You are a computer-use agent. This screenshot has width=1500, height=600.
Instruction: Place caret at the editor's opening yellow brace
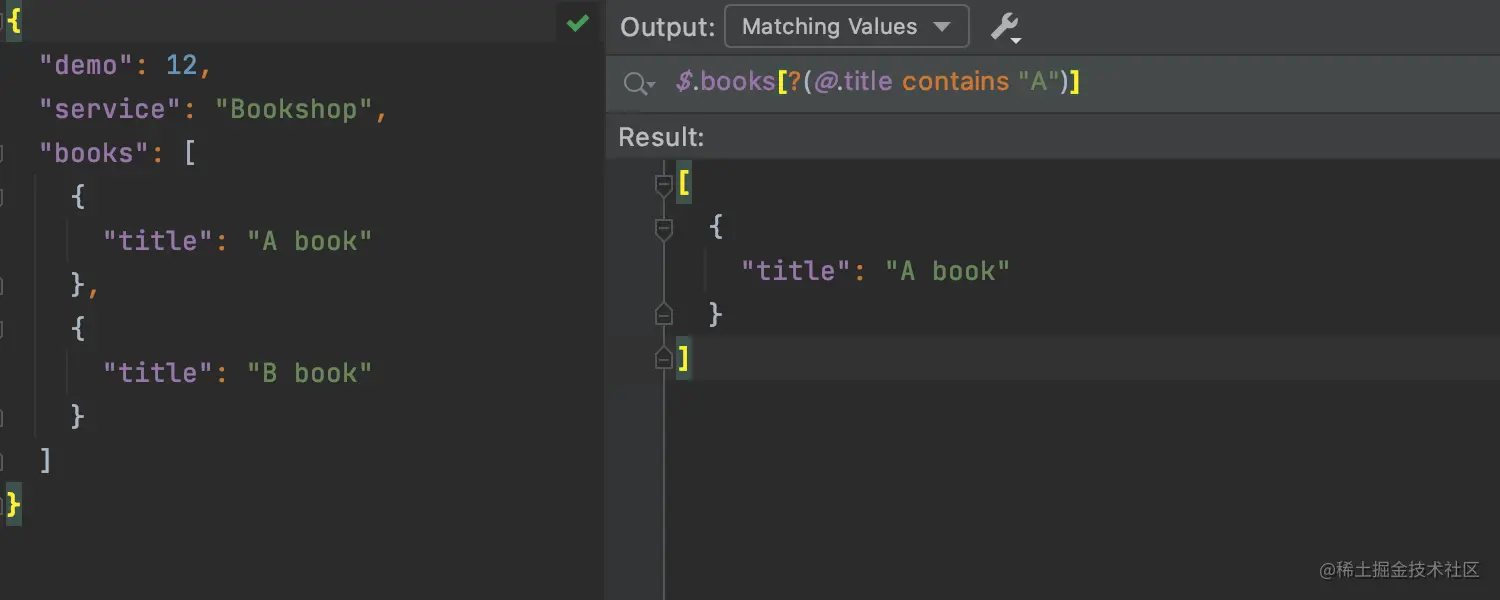pos(13,22)
